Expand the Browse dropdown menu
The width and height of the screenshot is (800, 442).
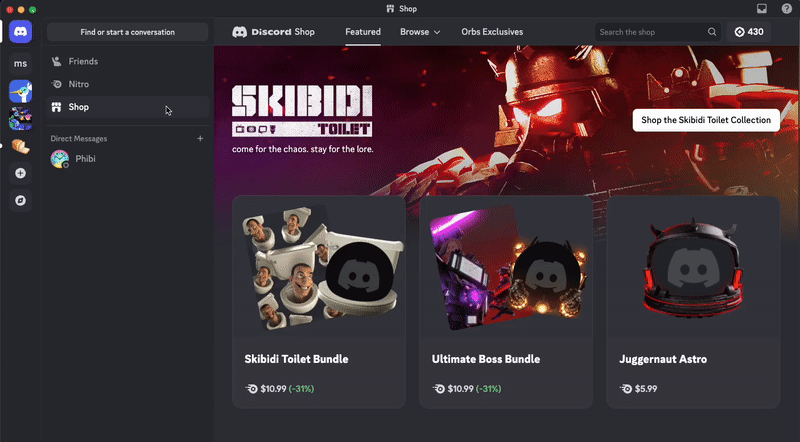[x=420, y=32]
